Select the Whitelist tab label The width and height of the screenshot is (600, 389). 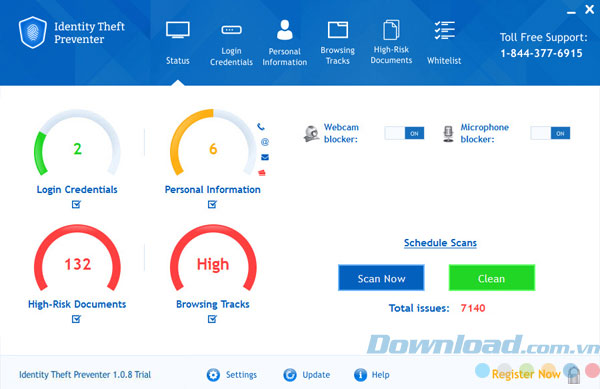click(444, 60)
